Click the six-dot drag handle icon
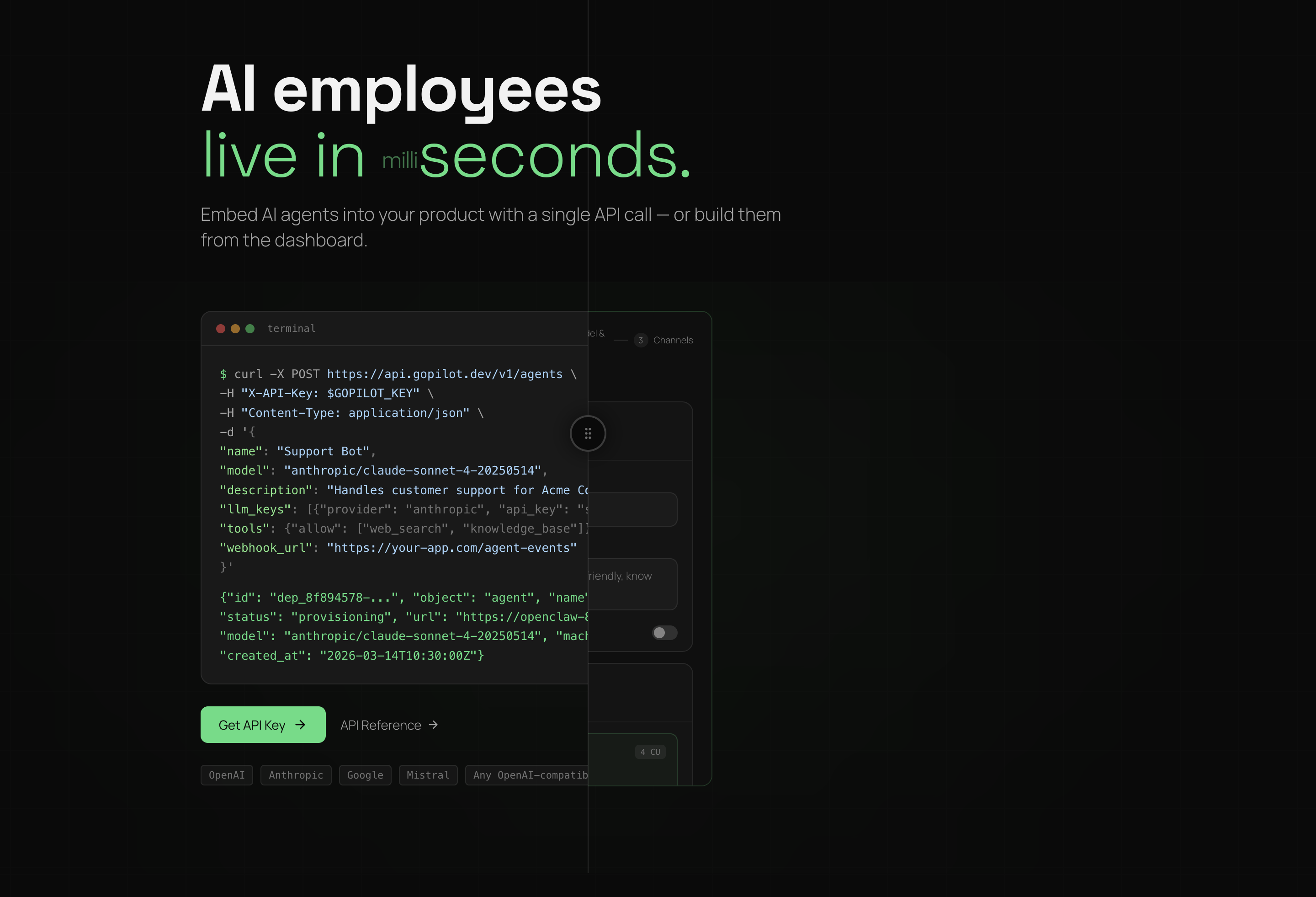Viewport: 1316px width, 897px height. [x=588, y=433]
